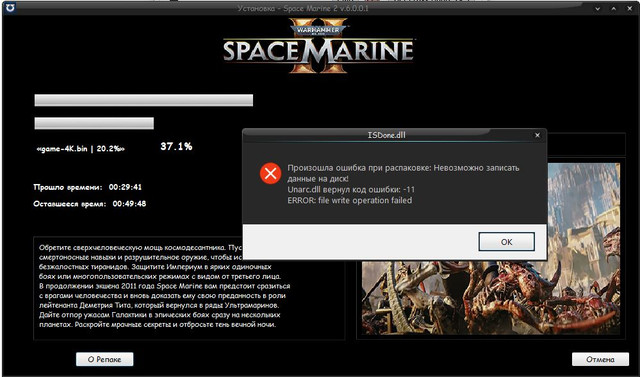Click elapsed time value 00:29:41
Image resolution: width=640 pixels, height=377 pixels.
[x=125, y=187]
